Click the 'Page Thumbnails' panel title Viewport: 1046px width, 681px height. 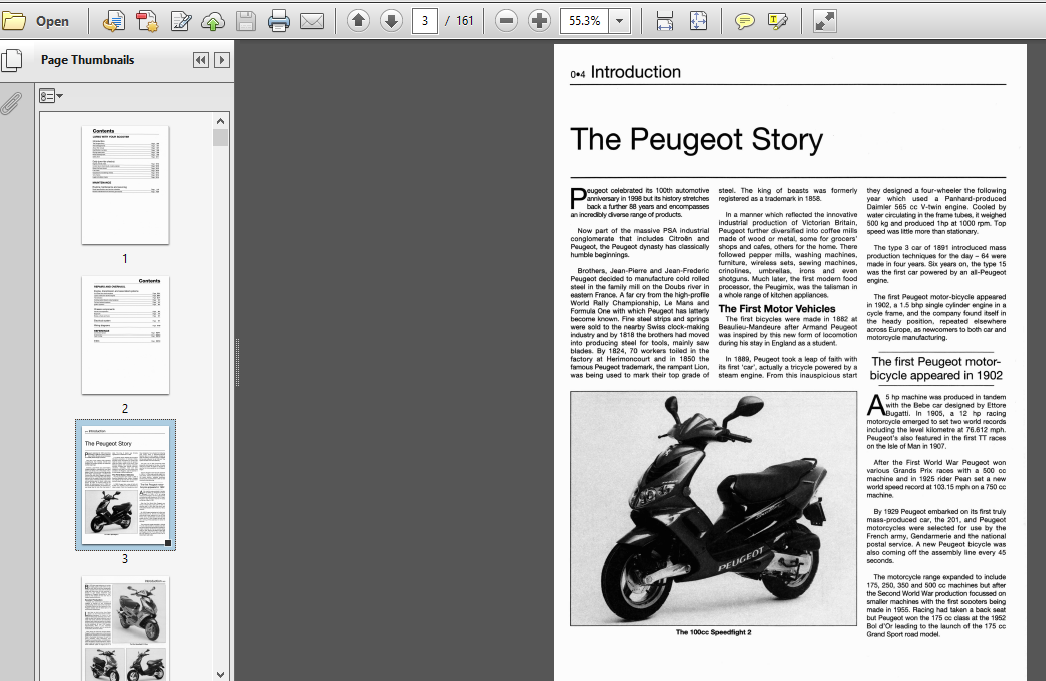(x=87, y=60)
